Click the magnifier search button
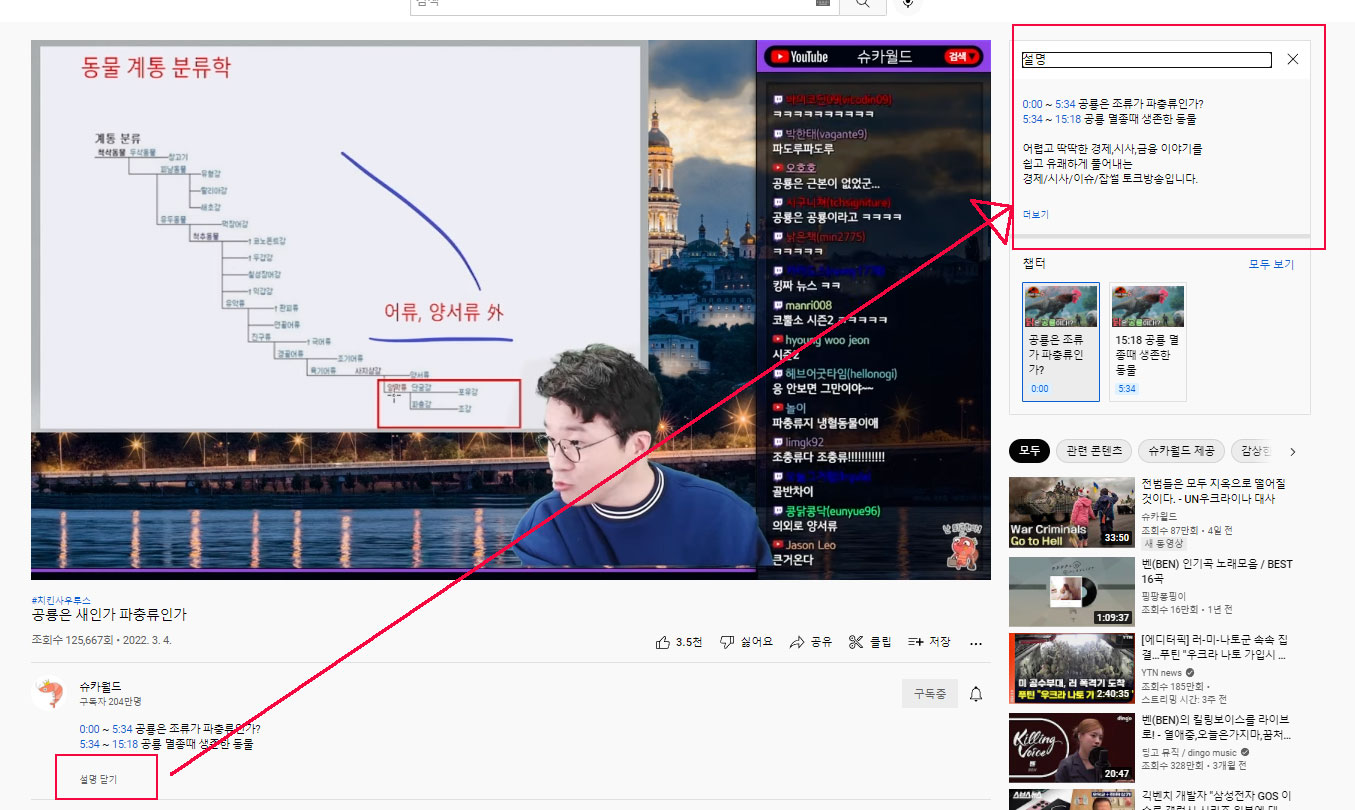1355x810 pixels. [x=861, y=4]
